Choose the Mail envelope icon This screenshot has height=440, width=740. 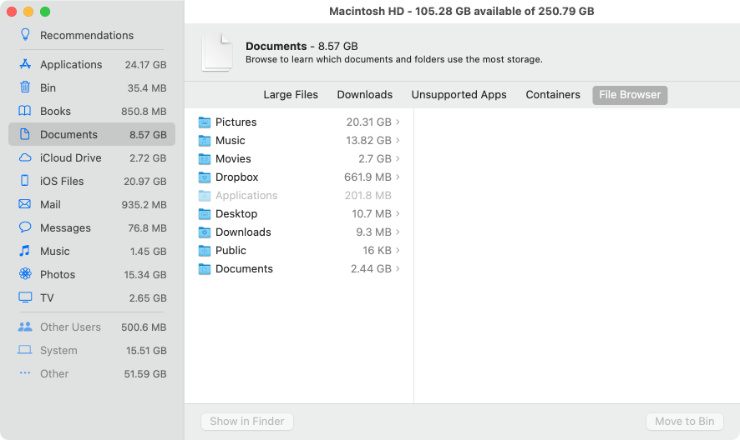click(25, 204)
